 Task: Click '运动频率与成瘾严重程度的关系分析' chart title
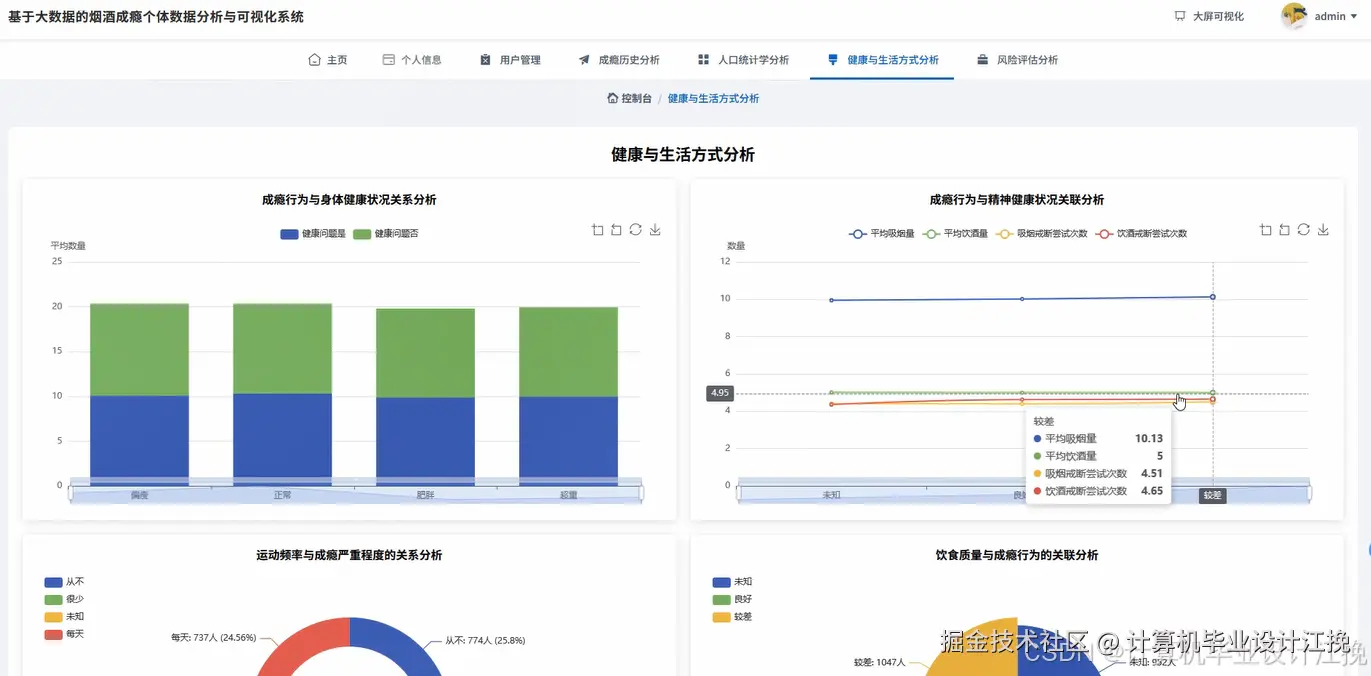click(x=349, y=555)
